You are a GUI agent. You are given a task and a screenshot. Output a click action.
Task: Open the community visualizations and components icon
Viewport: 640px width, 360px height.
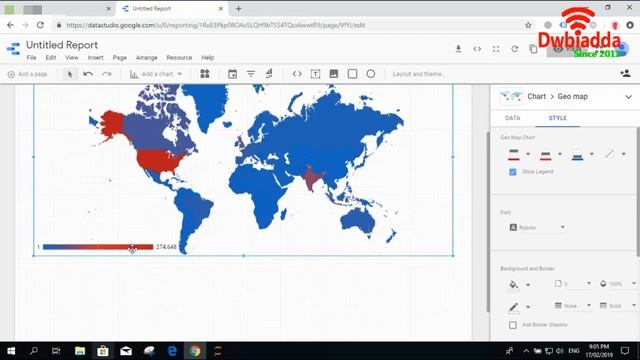[204, 74]
